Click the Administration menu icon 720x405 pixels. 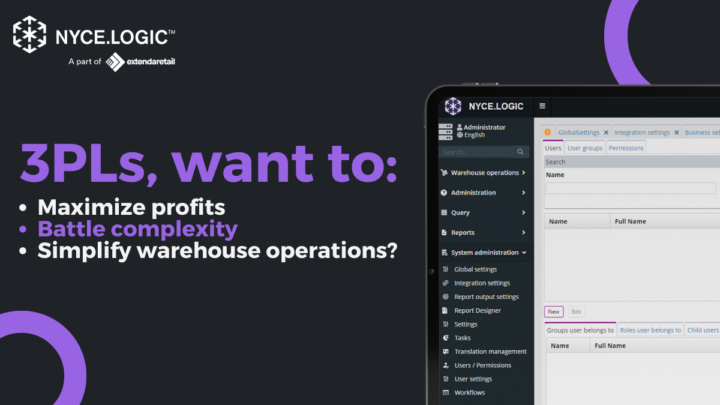(x=444, y=193)
